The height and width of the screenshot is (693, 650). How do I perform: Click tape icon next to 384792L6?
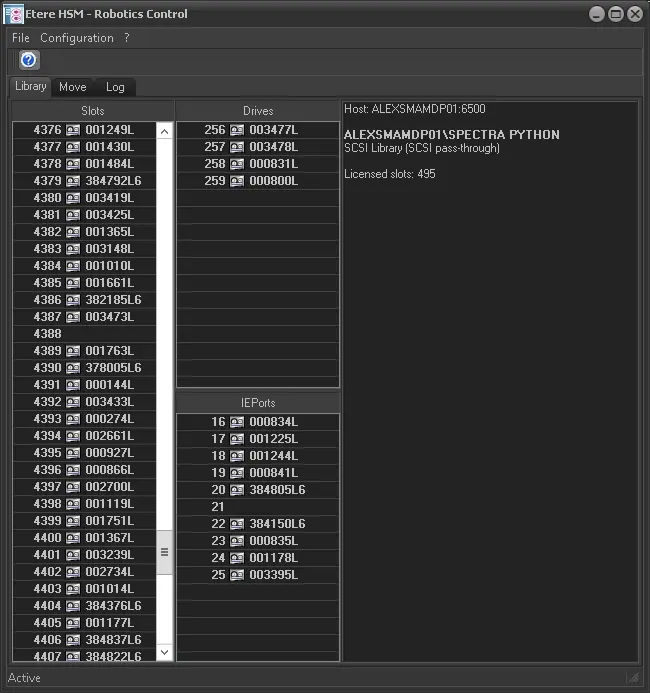coord(73,181)
